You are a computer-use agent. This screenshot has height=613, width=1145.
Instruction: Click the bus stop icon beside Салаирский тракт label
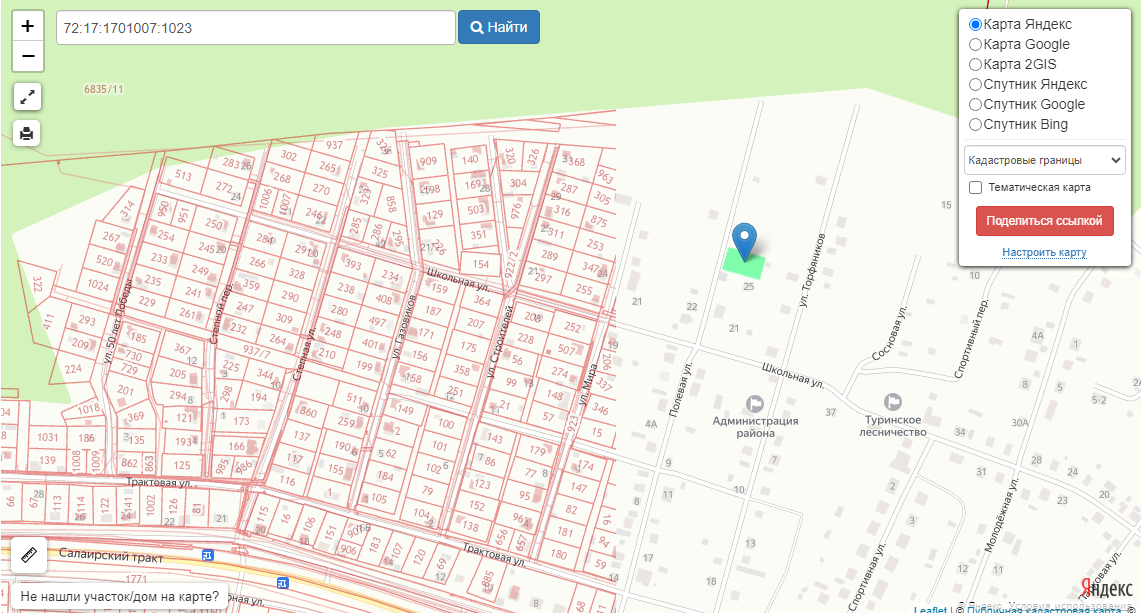pyautogui.click(x=208, y=555)
